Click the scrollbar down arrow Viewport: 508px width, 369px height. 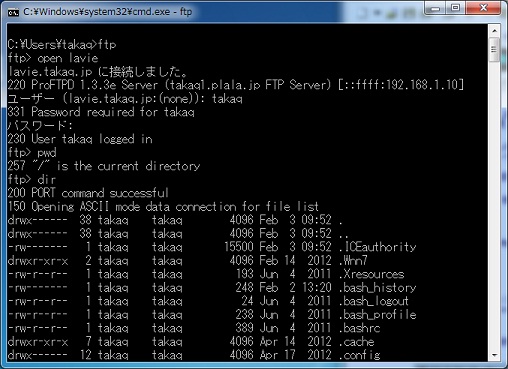[494, 355]
